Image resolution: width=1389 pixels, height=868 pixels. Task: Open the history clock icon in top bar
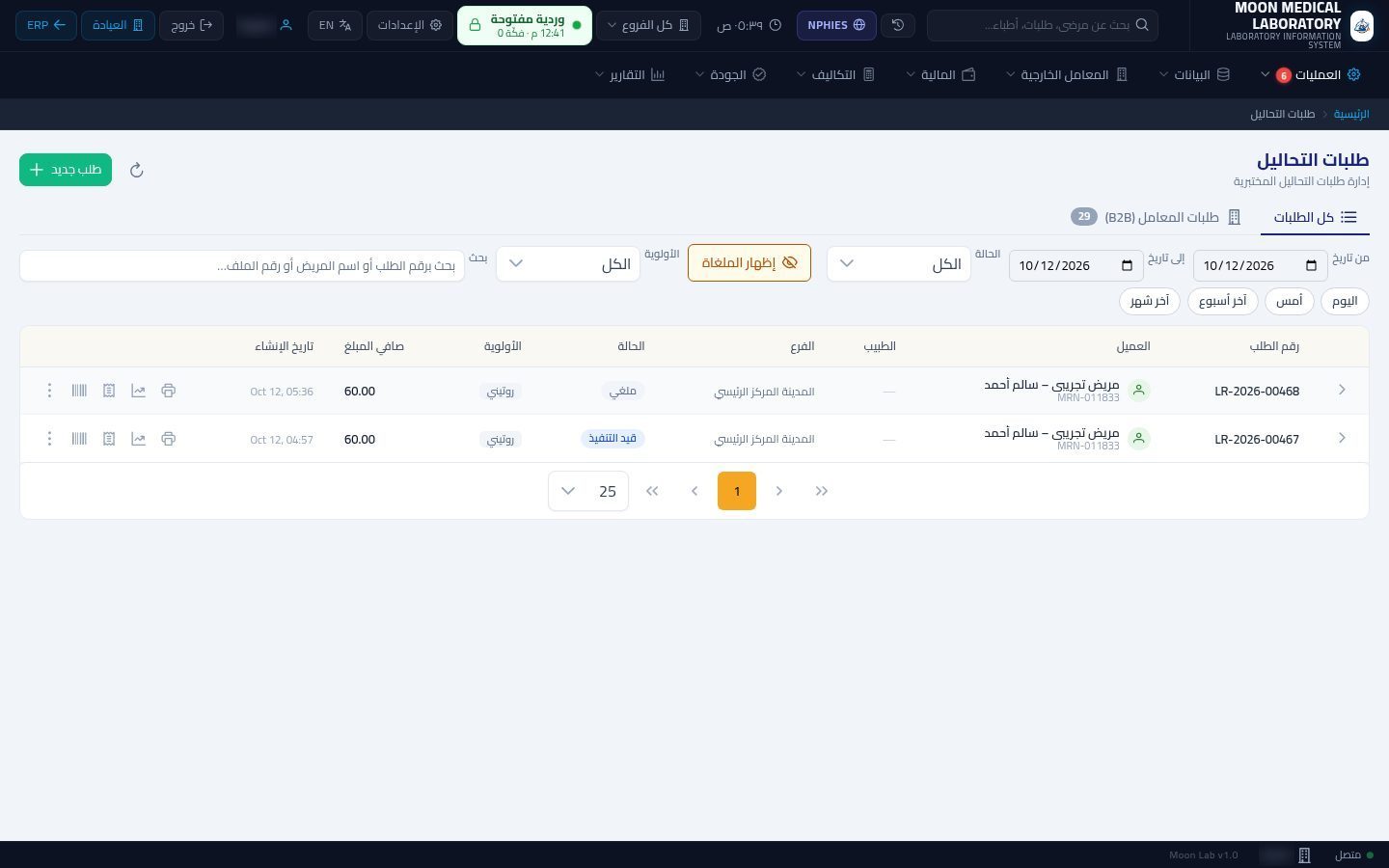[898, 25]
